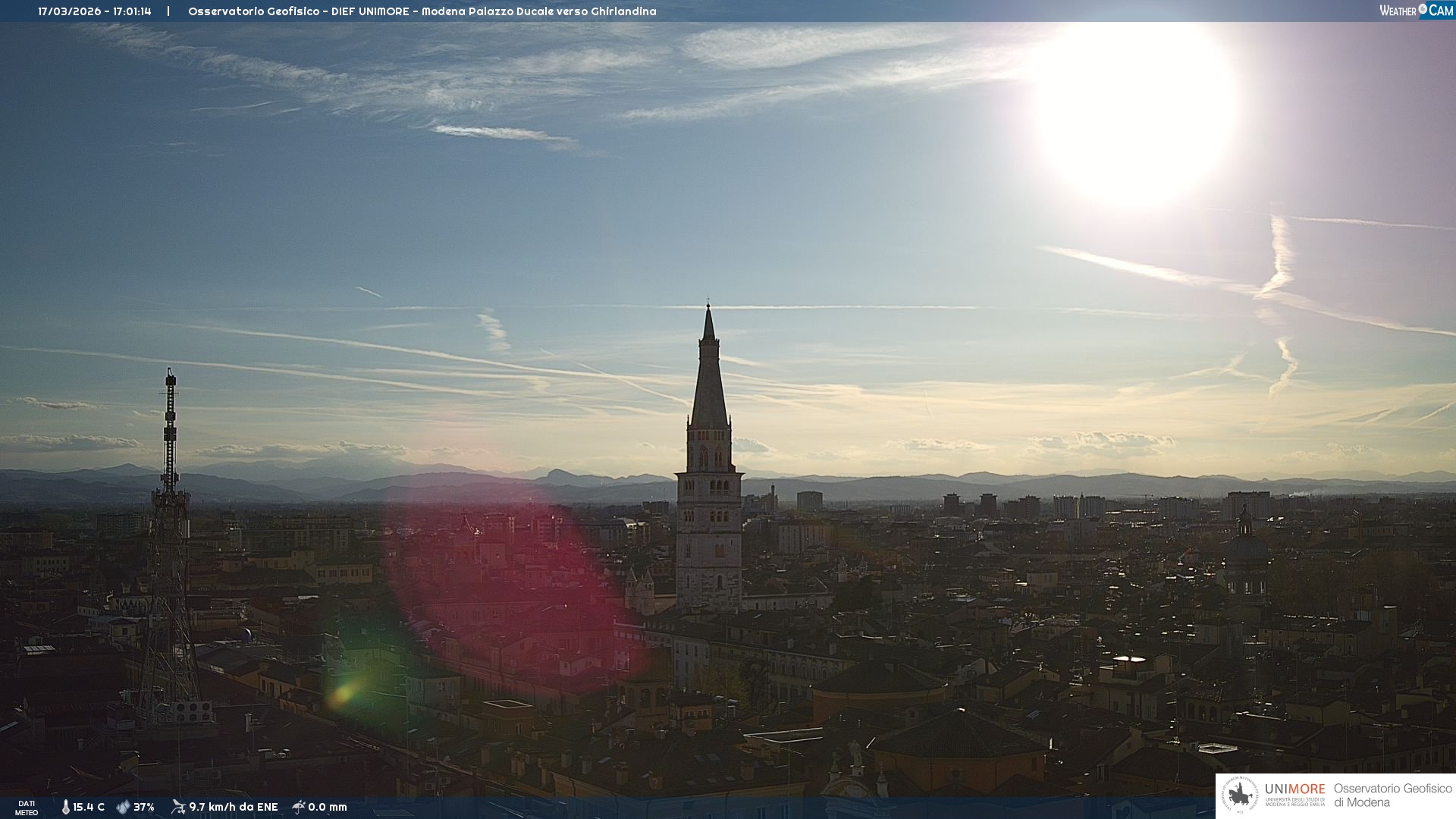
Task: Click the UNIMORE university seal emblem
Action: pos(1240,795)
